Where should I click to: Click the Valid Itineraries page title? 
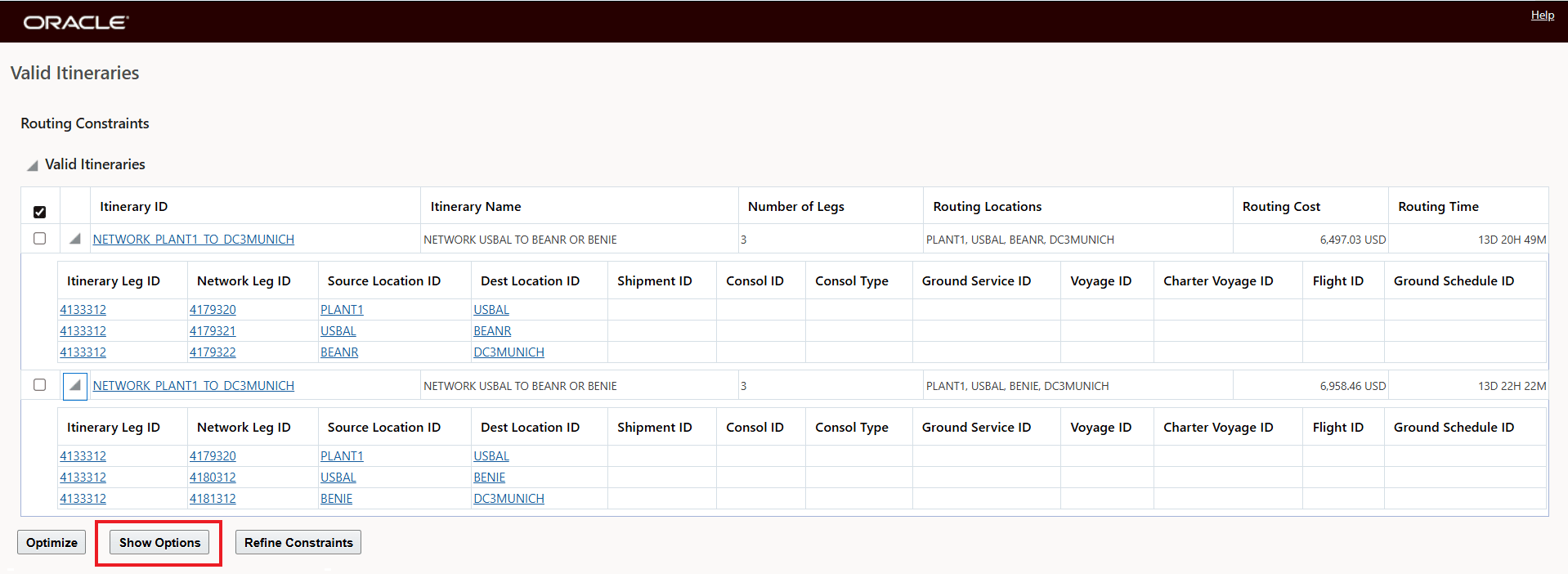(74, 73)
